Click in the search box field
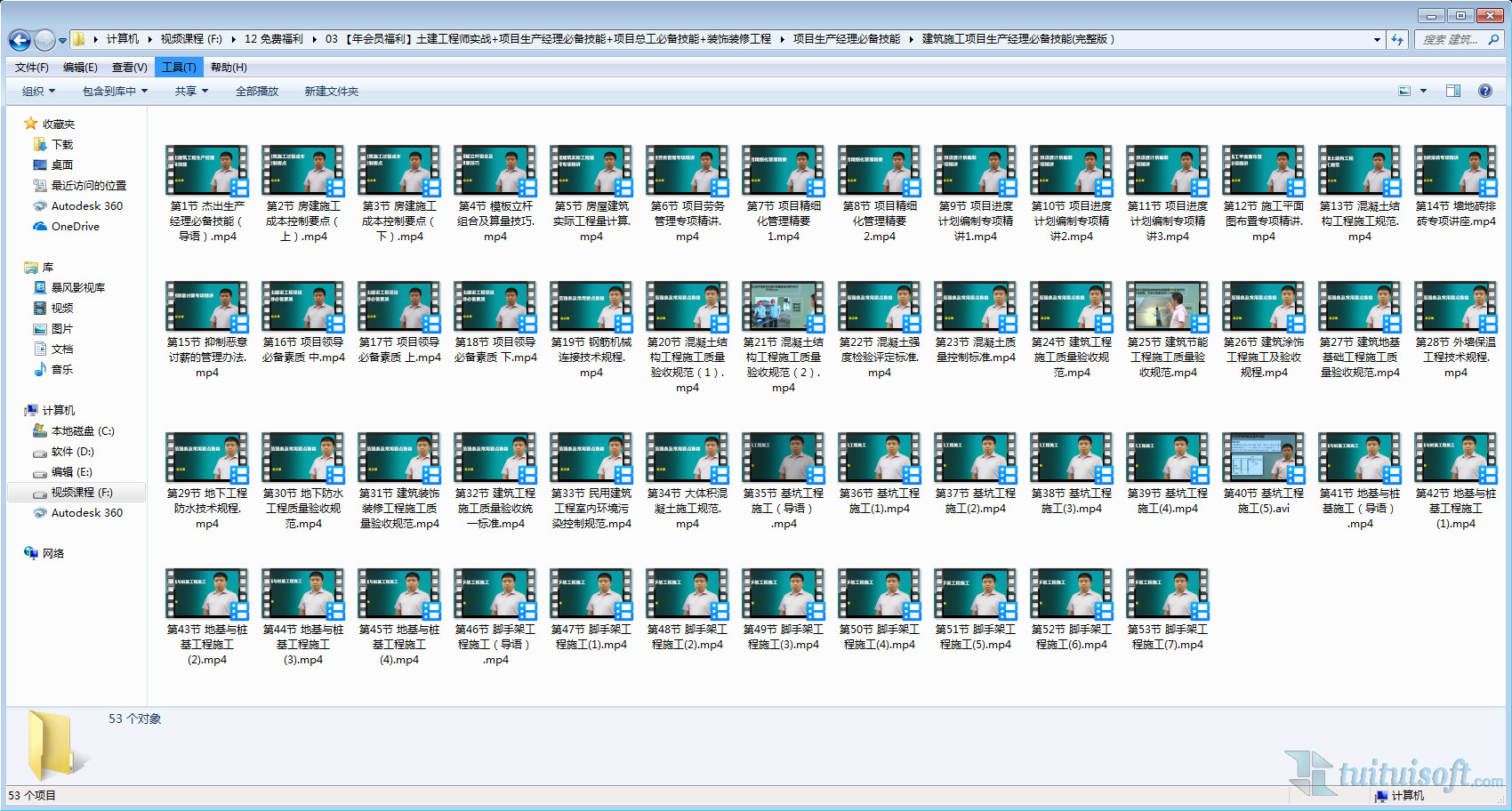Screen dimensions: 1512x811 click(x=1450, y=39)
